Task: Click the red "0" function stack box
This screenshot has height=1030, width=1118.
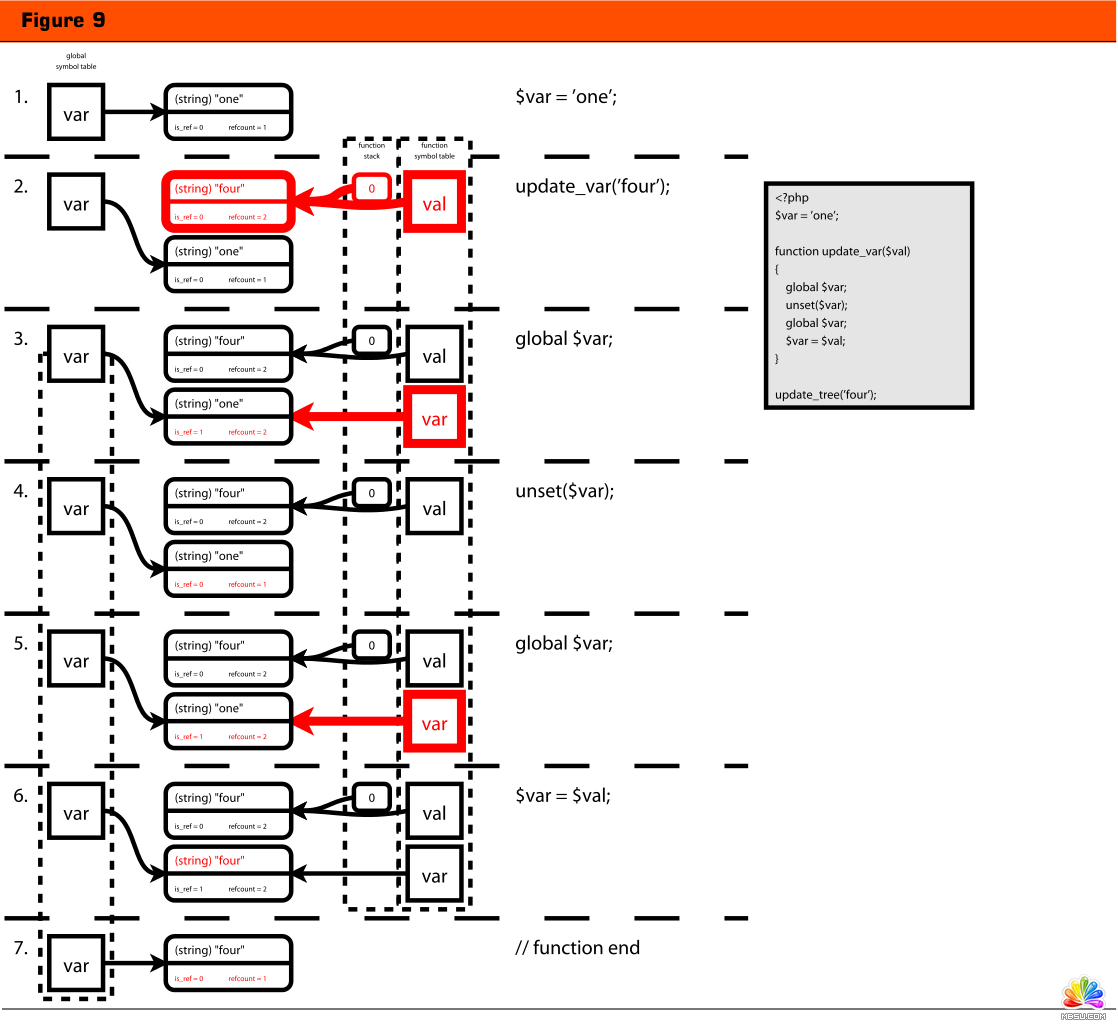Action: [371, 188]
